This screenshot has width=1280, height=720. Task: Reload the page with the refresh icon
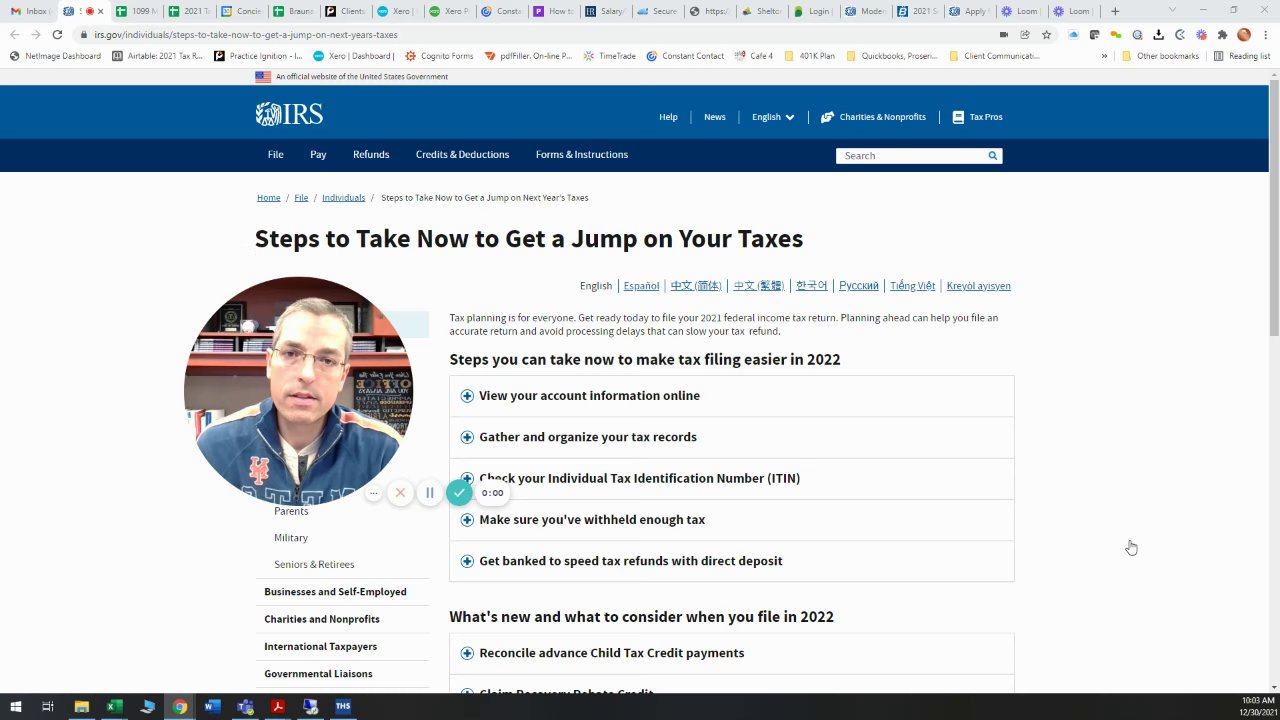tap(57, 35)
